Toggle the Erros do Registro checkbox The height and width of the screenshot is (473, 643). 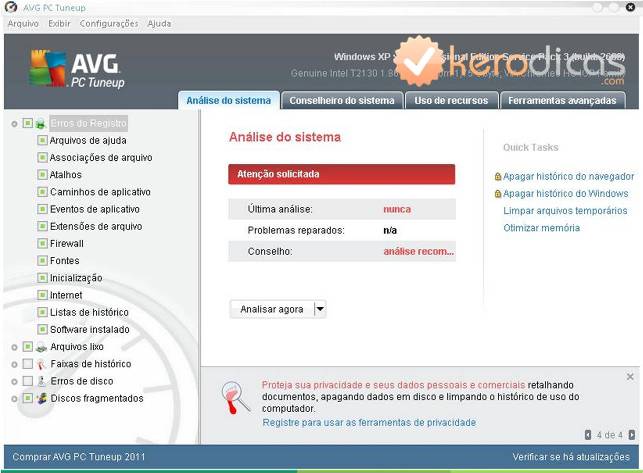click(27, 123)
